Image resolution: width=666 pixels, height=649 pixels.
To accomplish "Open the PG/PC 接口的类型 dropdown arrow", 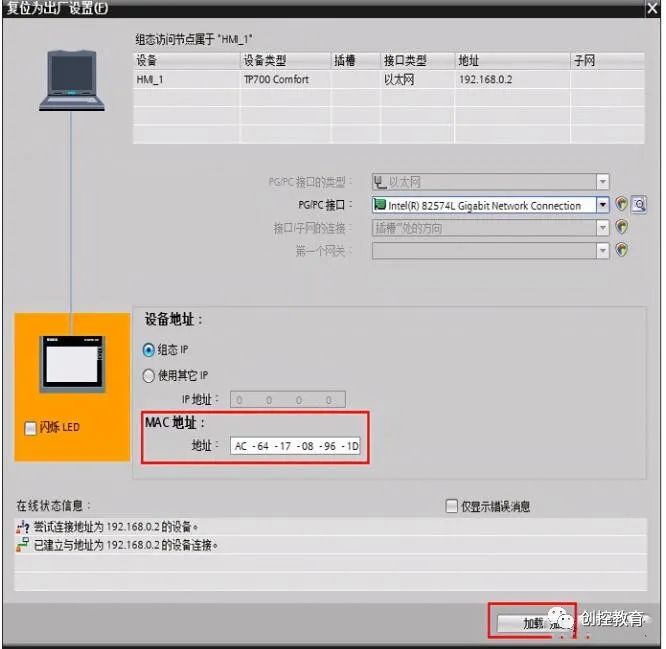I will (602, 182).
